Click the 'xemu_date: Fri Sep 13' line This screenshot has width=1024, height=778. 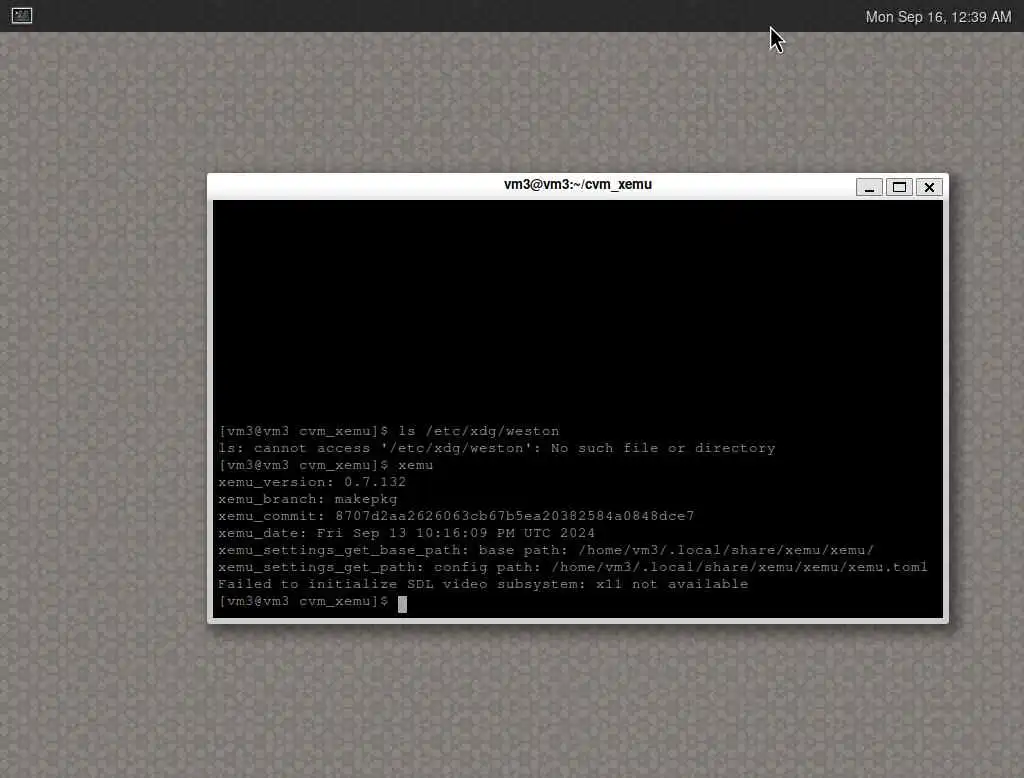(406, 533)
